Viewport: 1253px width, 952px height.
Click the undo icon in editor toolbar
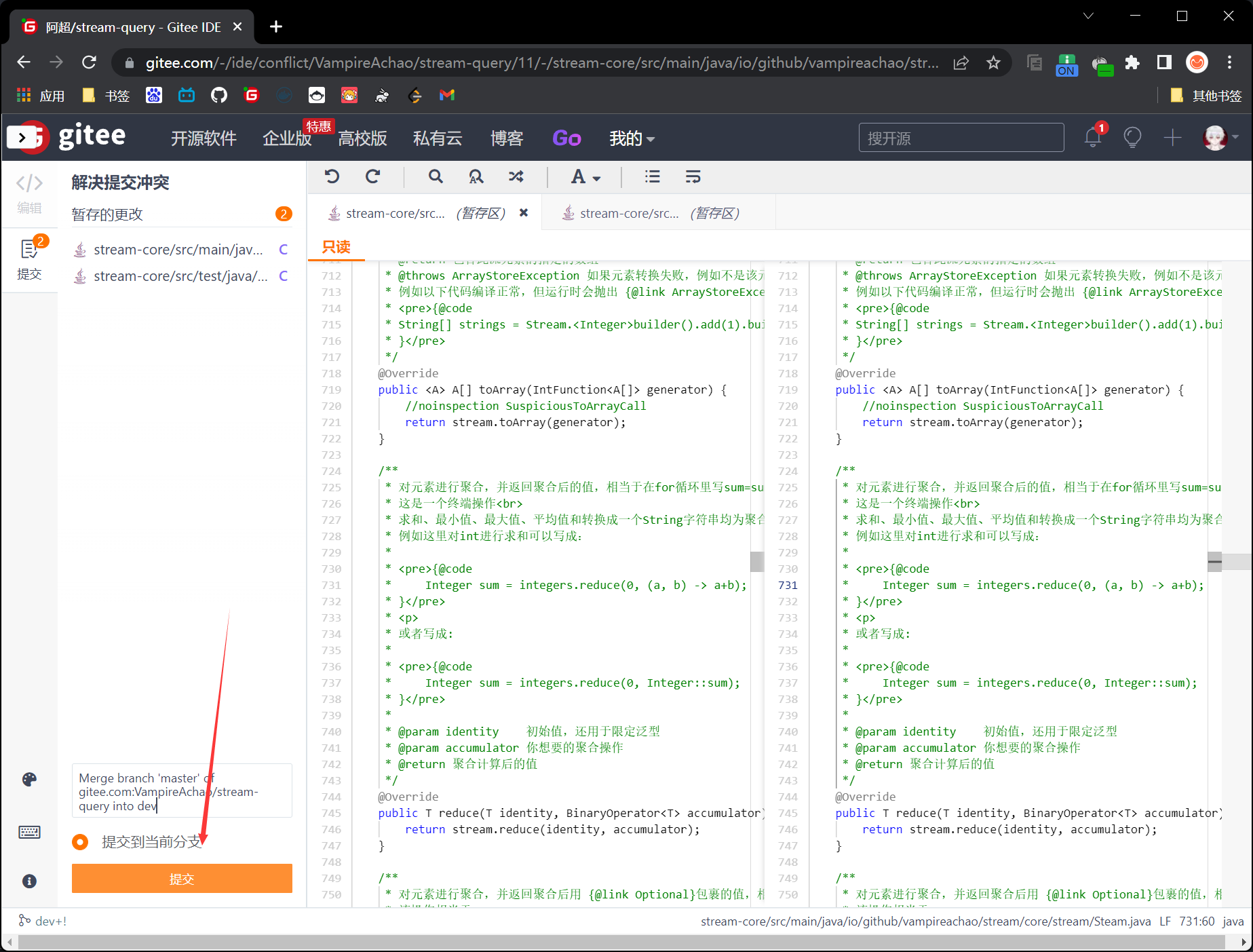332,176
